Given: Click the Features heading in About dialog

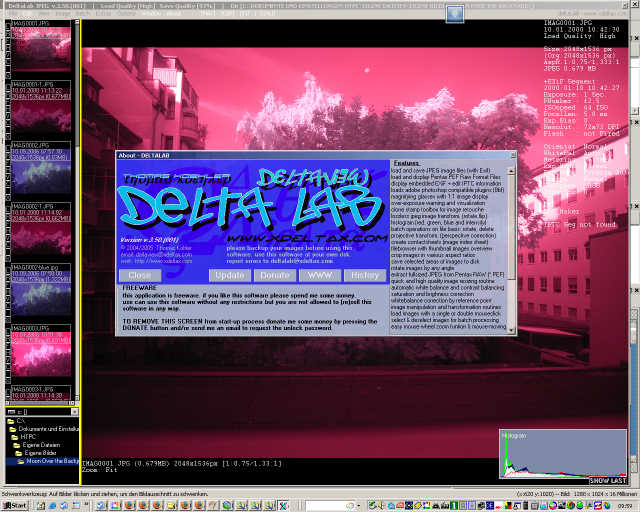Looking at the screenshot, I should 407,163.
